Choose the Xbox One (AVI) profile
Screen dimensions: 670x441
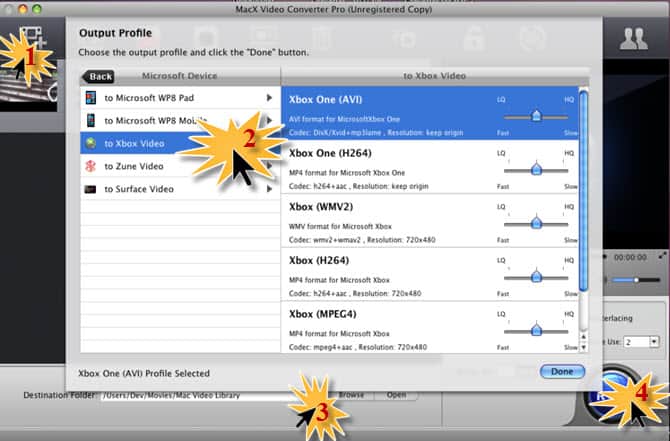430,113
